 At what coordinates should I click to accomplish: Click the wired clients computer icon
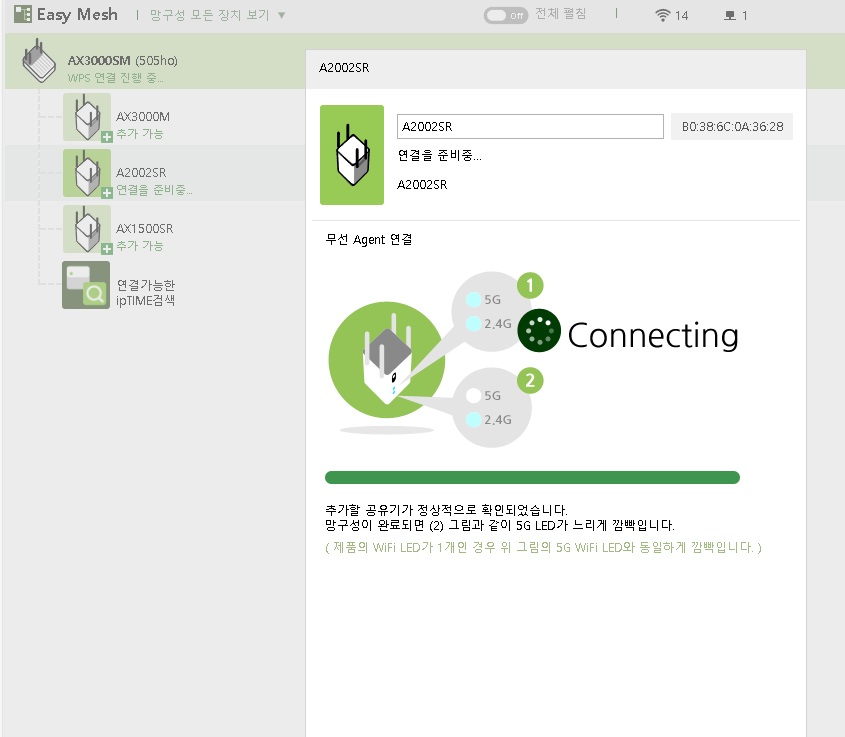[730, 16]
